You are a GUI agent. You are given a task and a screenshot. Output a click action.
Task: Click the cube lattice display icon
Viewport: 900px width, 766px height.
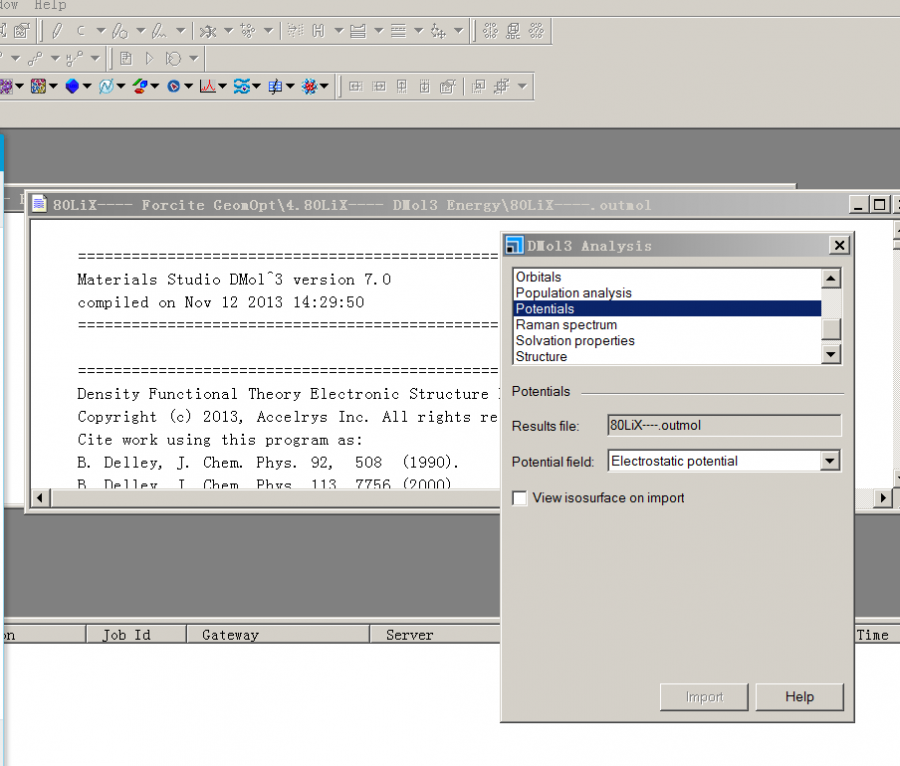tap(513, 30)
